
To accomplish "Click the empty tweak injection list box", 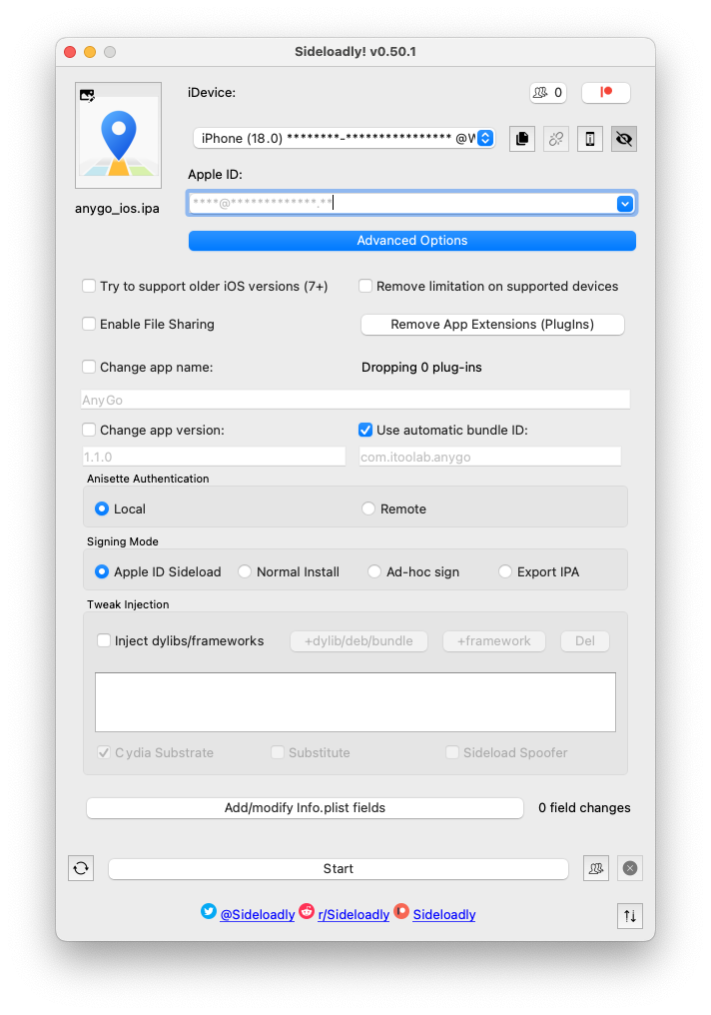I will (x=356, y=702).
